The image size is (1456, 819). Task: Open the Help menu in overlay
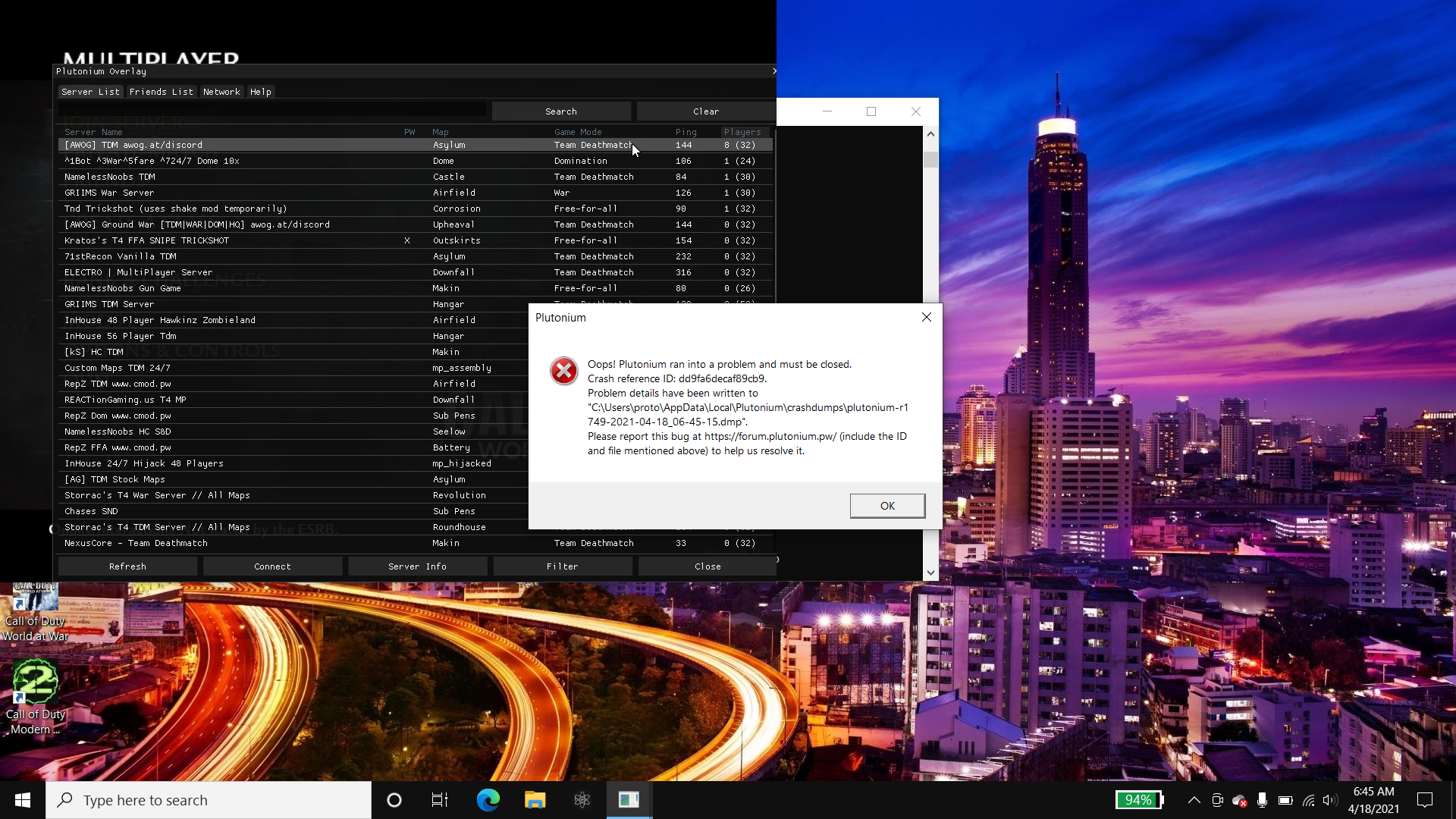tap(261, 92)
